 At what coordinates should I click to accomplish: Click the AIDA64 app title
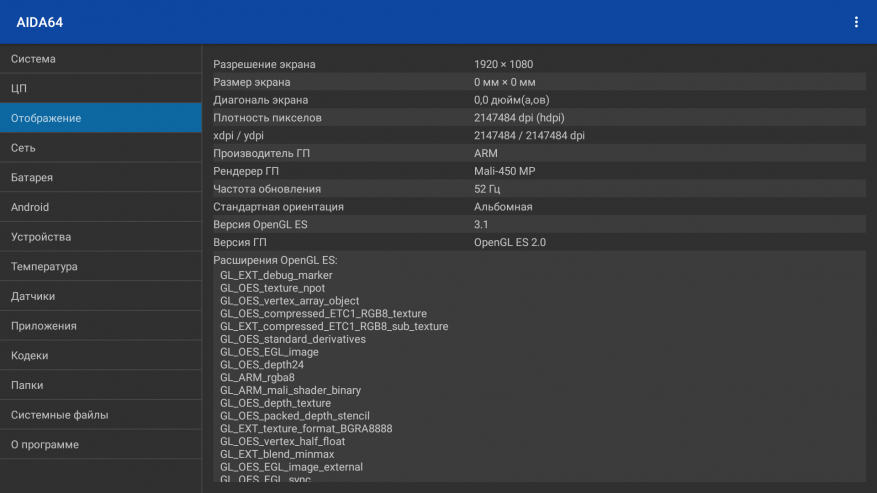(40, 22)
